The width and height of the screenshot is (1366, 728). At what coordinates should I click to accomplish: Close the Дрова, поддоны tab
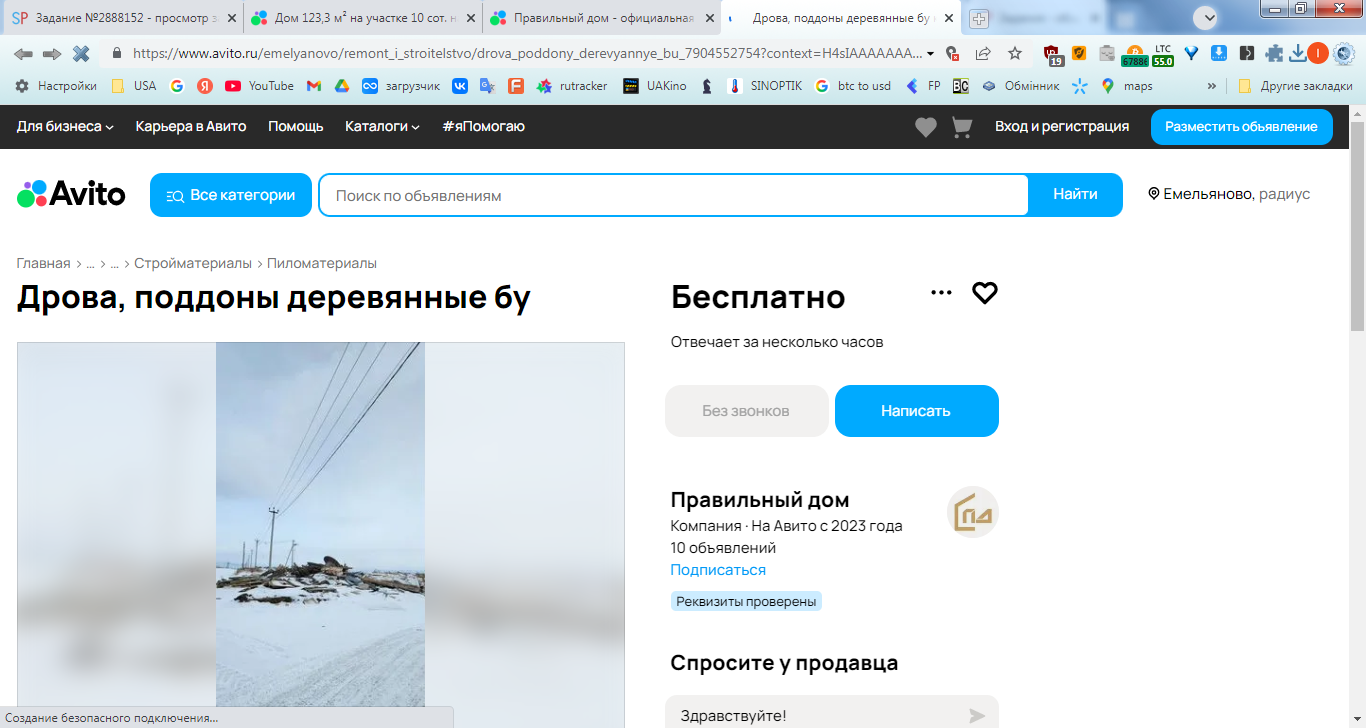tap(949, 18)
